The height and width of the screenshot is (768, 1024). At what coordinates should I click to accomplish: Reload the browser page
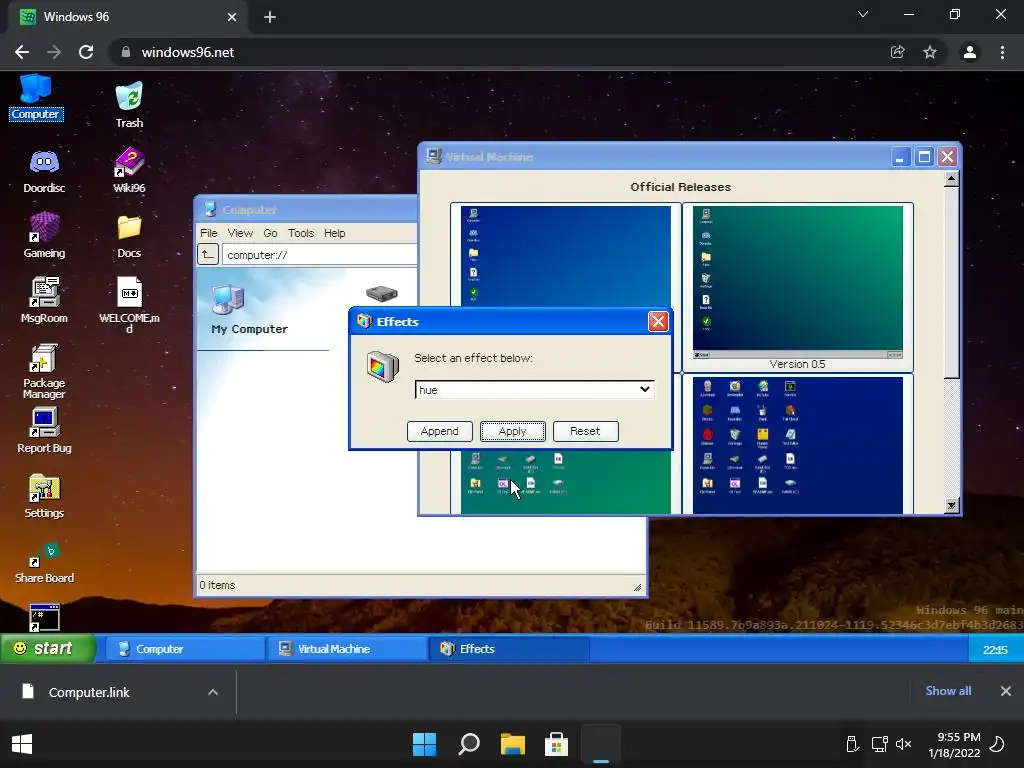86,52
